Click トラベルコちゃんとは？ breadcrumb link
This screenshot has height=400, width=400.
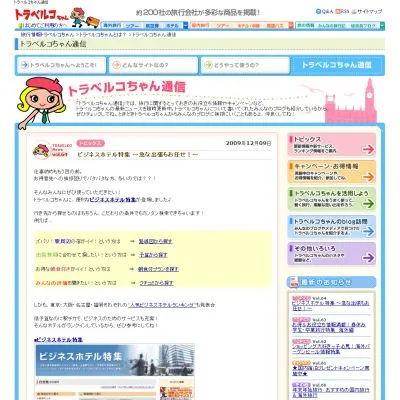103,35
